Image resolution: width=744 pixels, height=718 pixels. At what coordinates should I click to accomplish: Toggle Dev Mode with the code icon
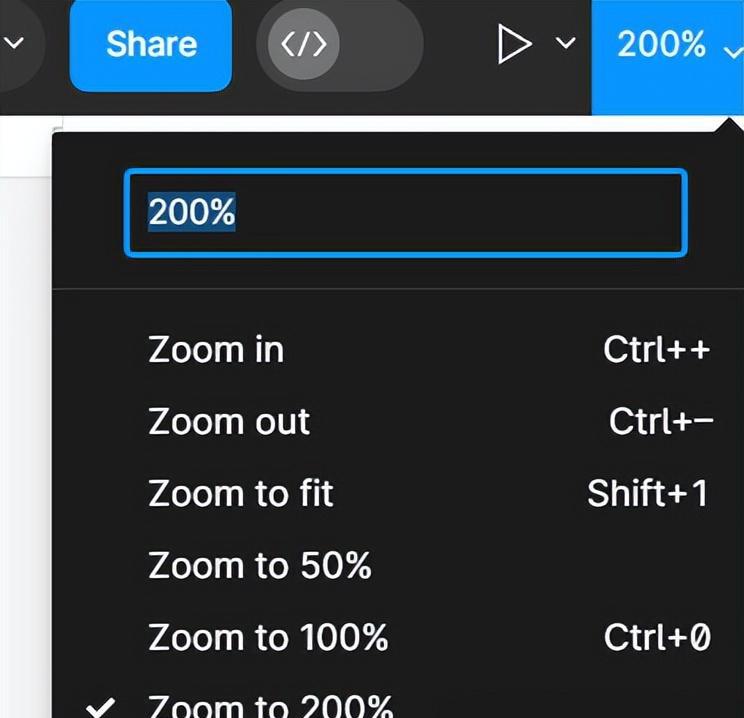pyautogui.click(x=304, y=44)
